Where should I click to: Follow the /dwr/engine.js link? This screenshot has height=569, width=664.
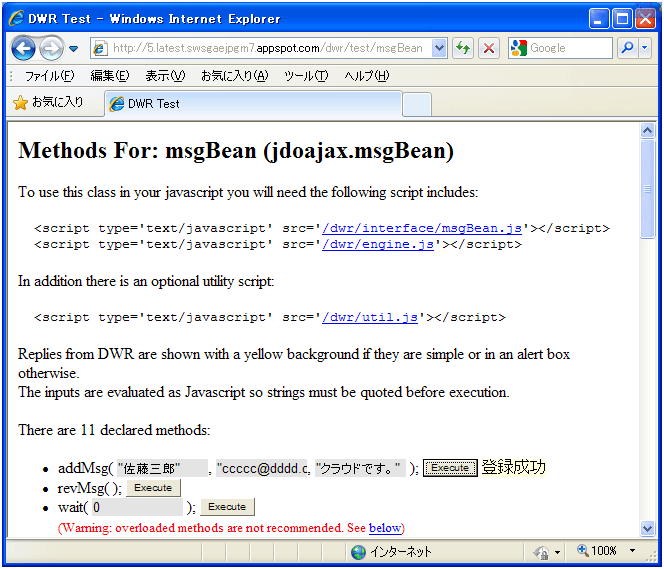click(378, 245)
